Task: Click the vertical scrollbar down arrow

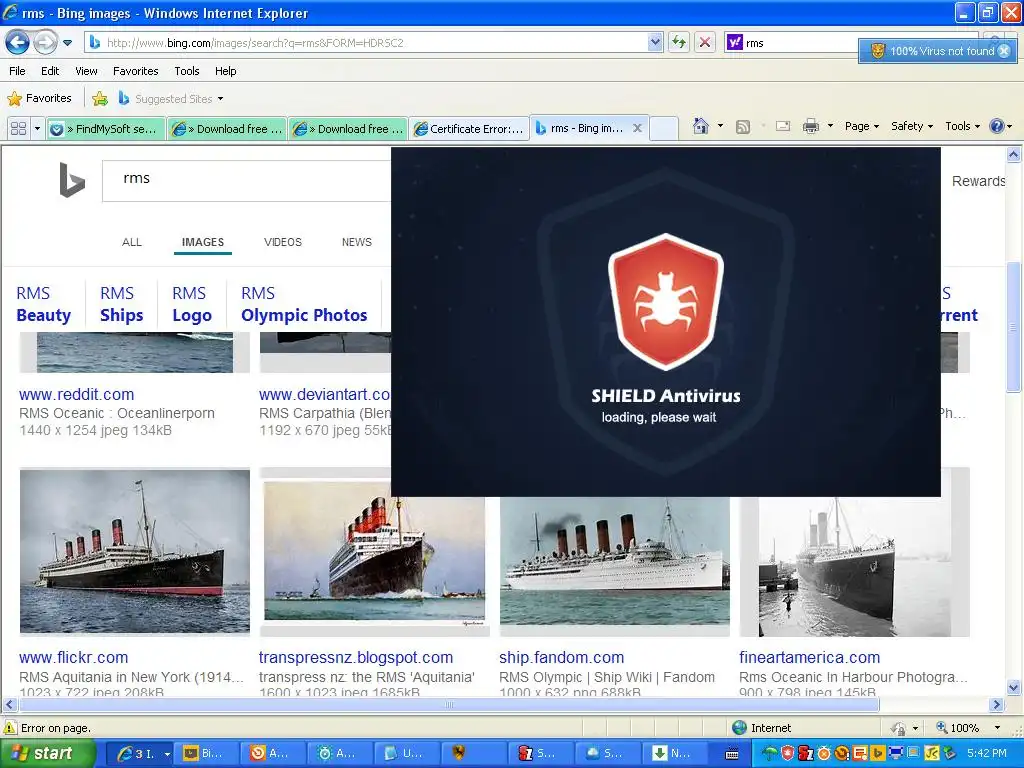Action: coord(1013,687)
